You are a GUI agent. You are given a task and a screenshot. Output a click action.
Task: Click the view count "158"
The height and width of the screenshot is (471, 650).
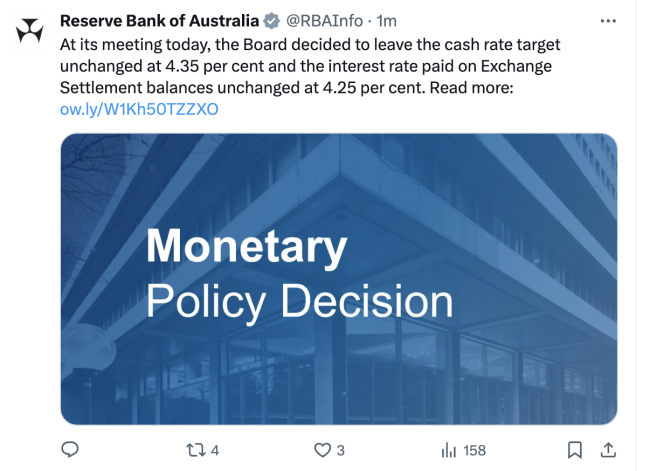pos(474,451)
